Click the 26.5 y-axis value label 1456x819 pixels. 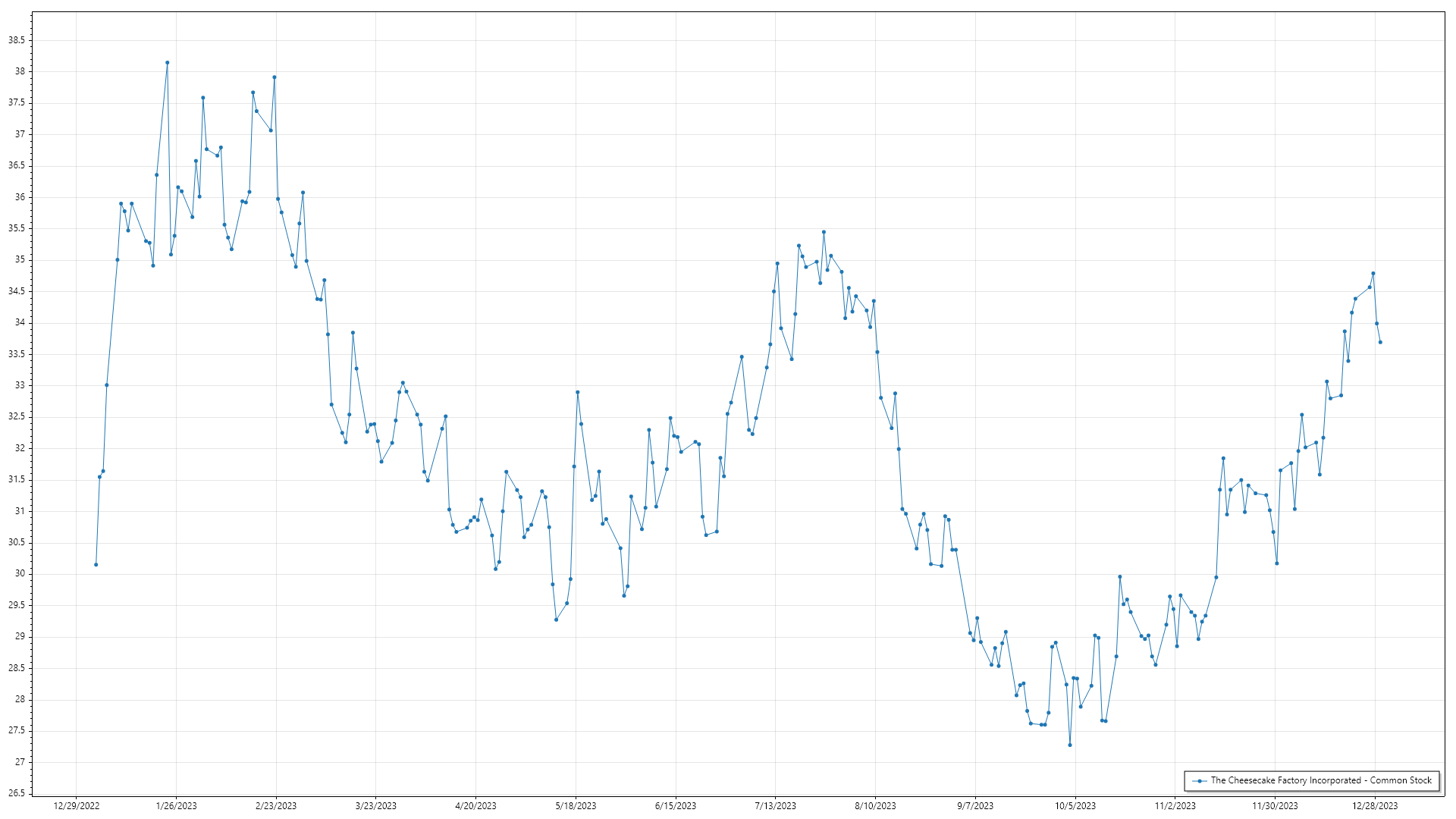click(16, 793)
